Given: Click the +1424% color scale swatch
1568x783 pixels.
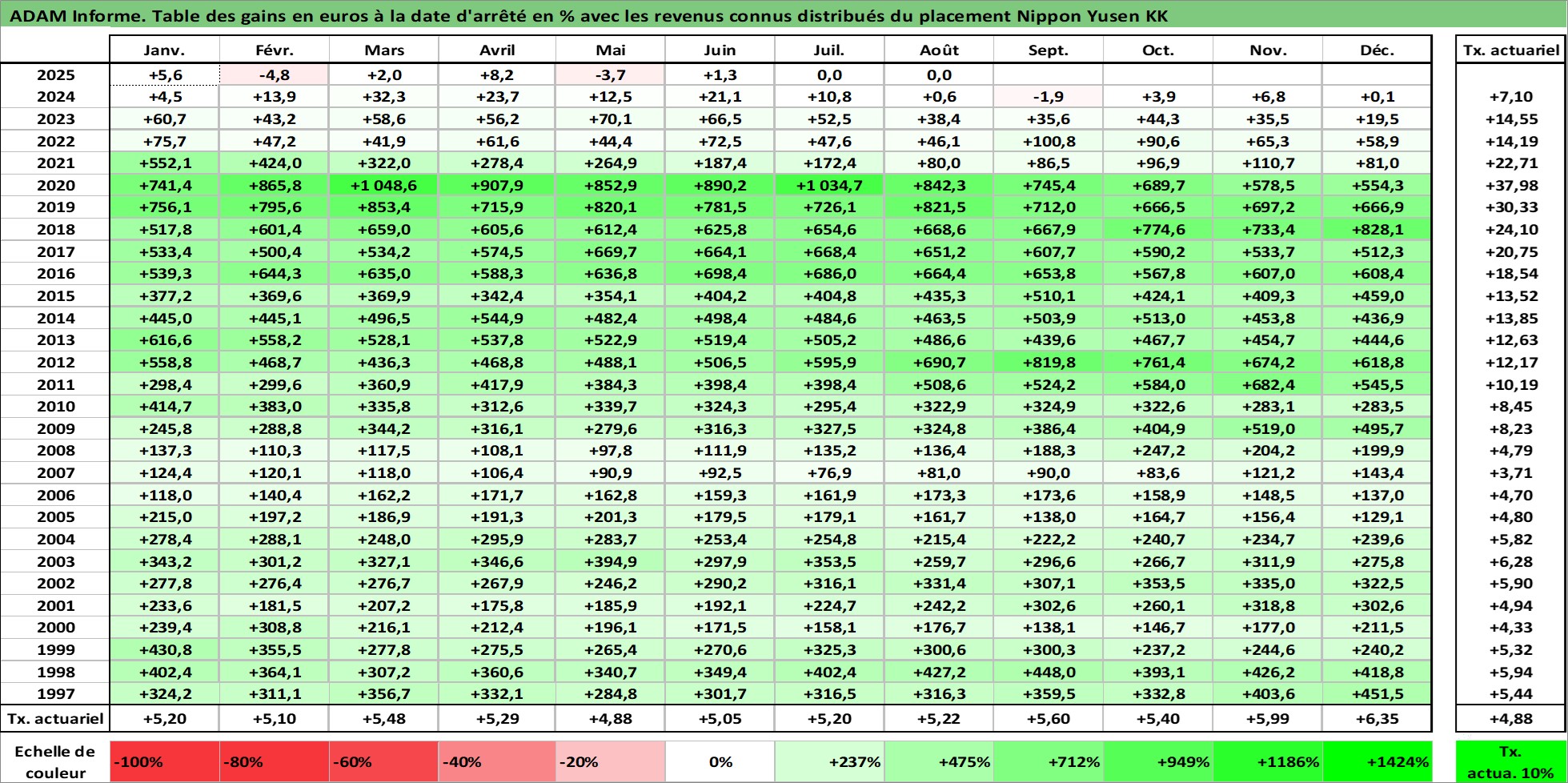Looking at the screenshot, I should [1377, 761].
